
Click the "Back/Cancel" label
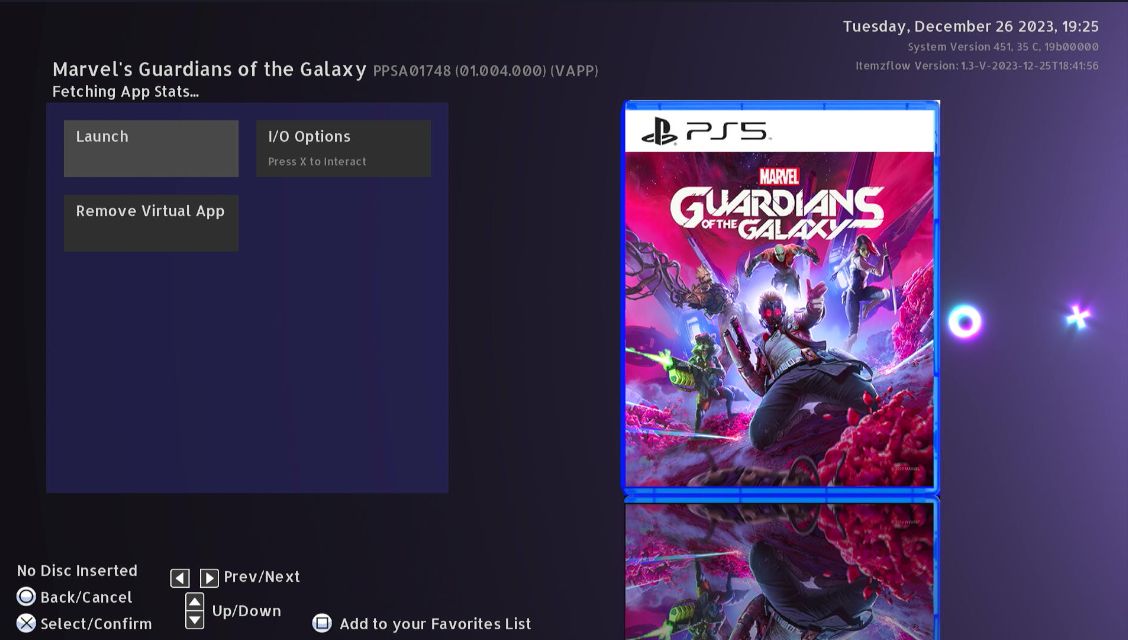tap(86, 598)
